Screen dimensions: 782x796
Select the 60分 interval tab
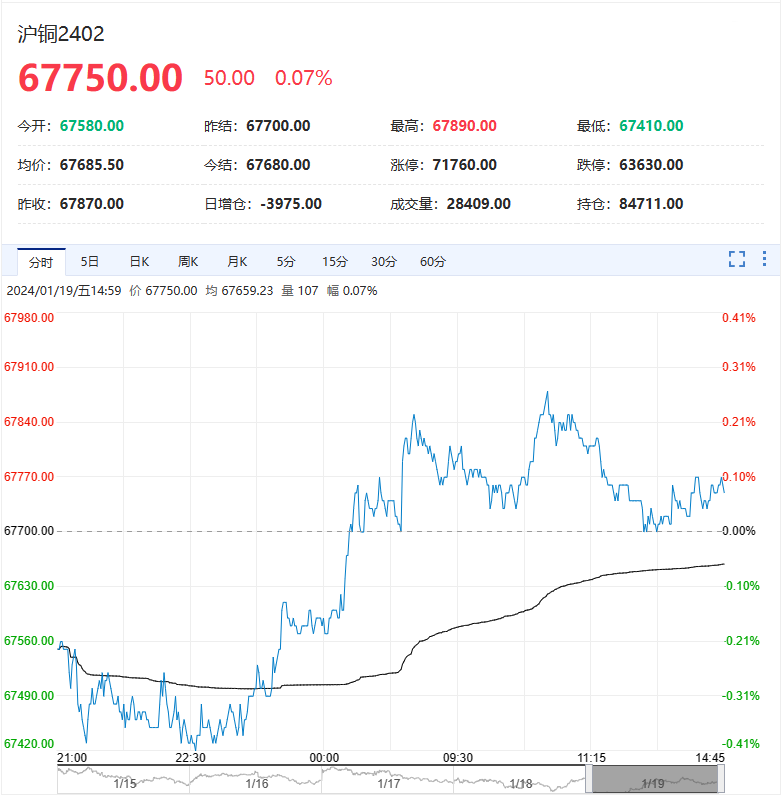[x=433, y=261]
